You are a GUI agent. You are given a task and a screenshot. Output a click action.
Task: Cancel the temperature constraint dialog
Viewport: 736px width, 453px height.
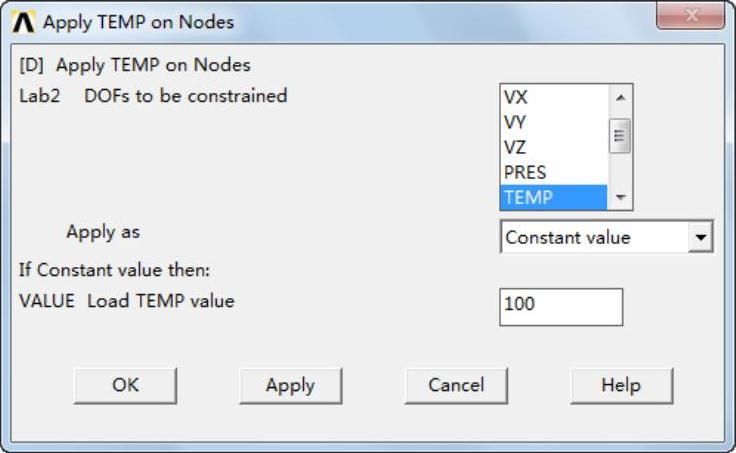coord(456,385)
